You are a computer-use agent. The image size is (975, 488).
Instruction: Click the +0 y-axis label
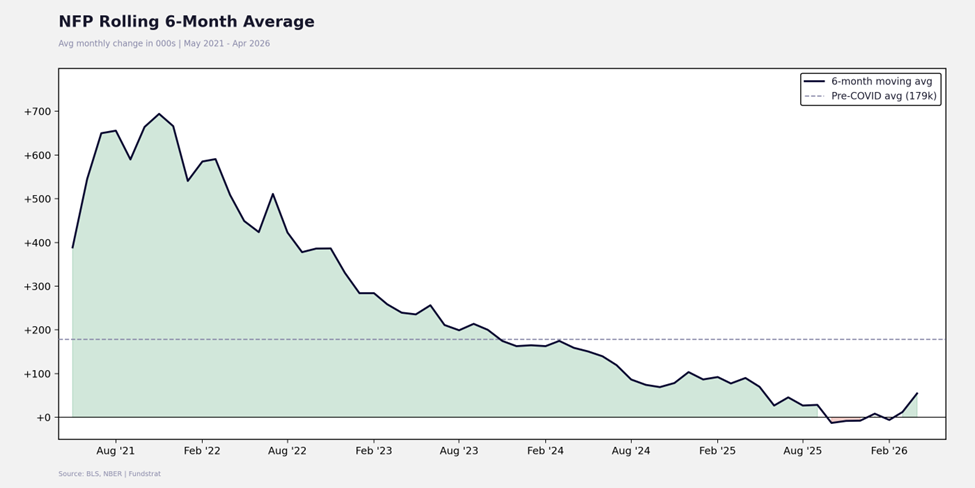(x=43, y=418)
